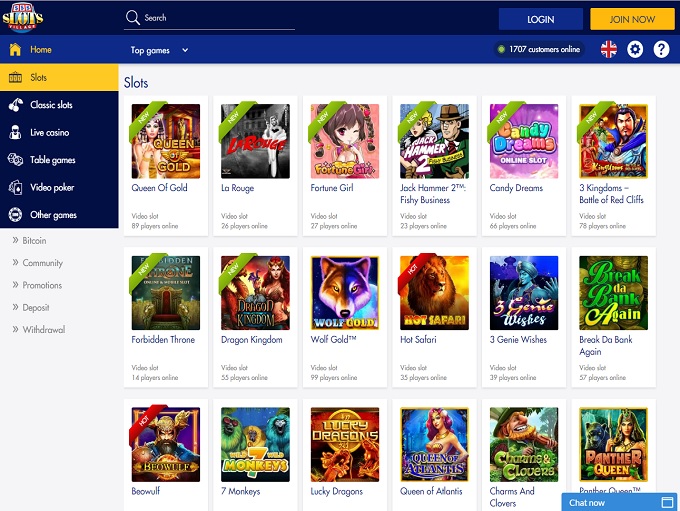Click the Table games chips icon
Viewport: 680px width, 511px height.
click(15, 160)
